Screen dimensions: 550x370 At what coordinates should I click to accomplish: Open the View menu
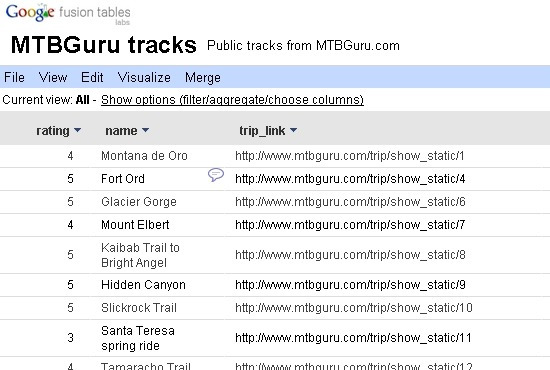point(53,77)
